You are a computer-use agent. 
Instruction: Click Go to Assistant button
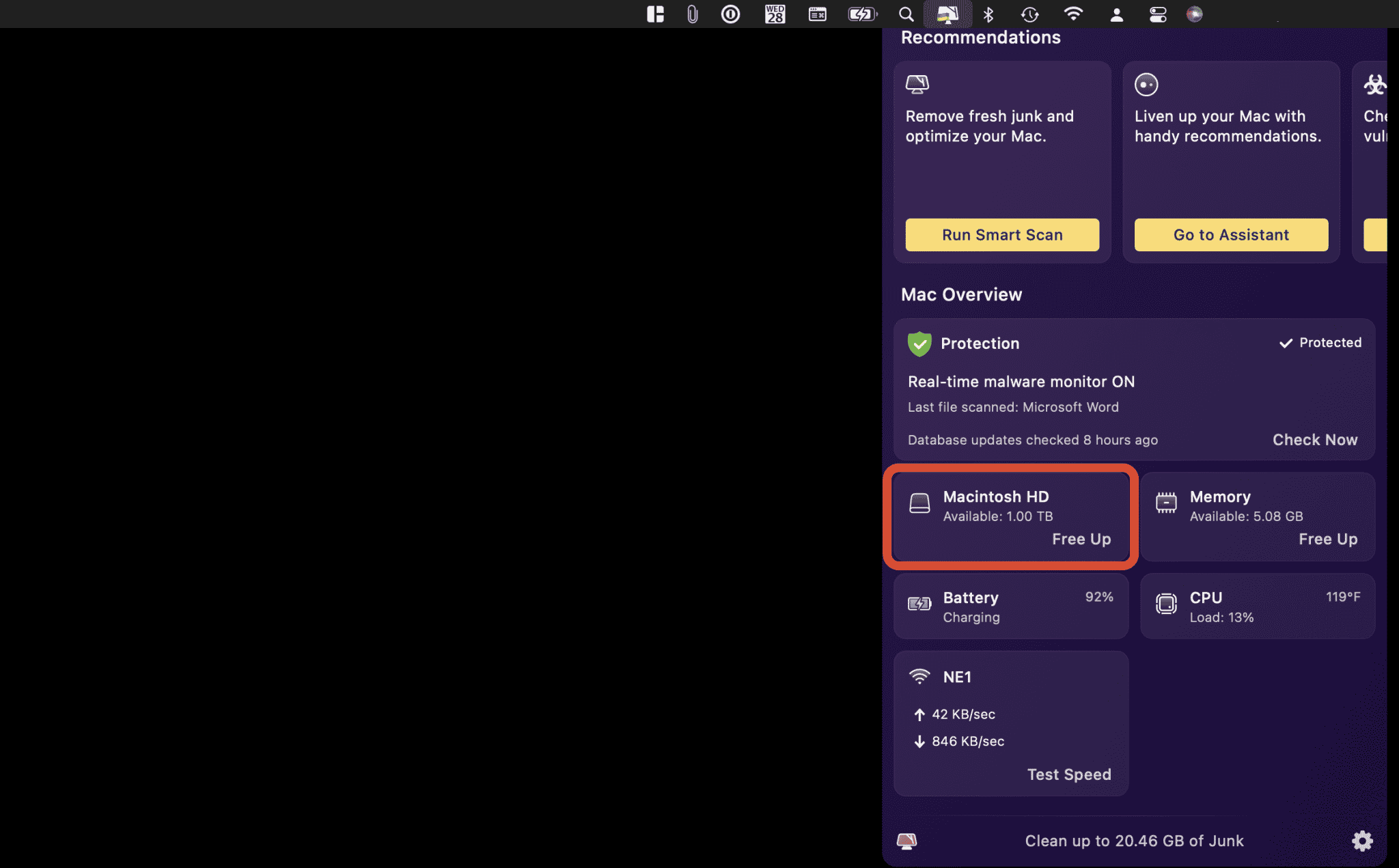pos(1231,234)
